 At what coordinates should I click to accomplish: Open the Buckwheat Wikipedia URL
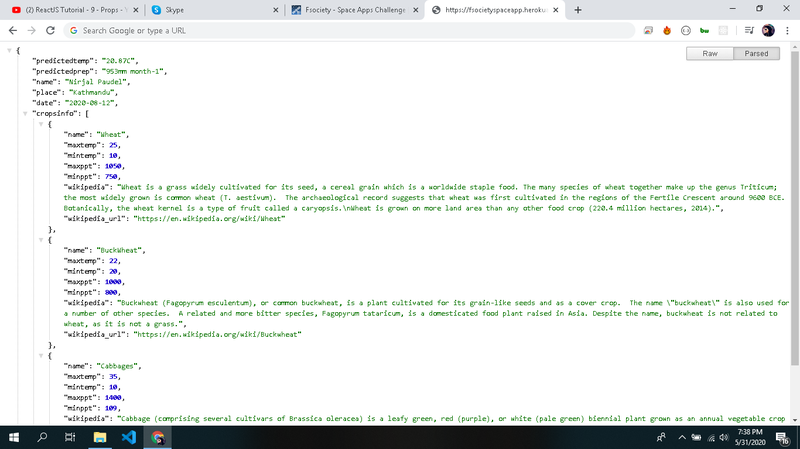point(217,334)
